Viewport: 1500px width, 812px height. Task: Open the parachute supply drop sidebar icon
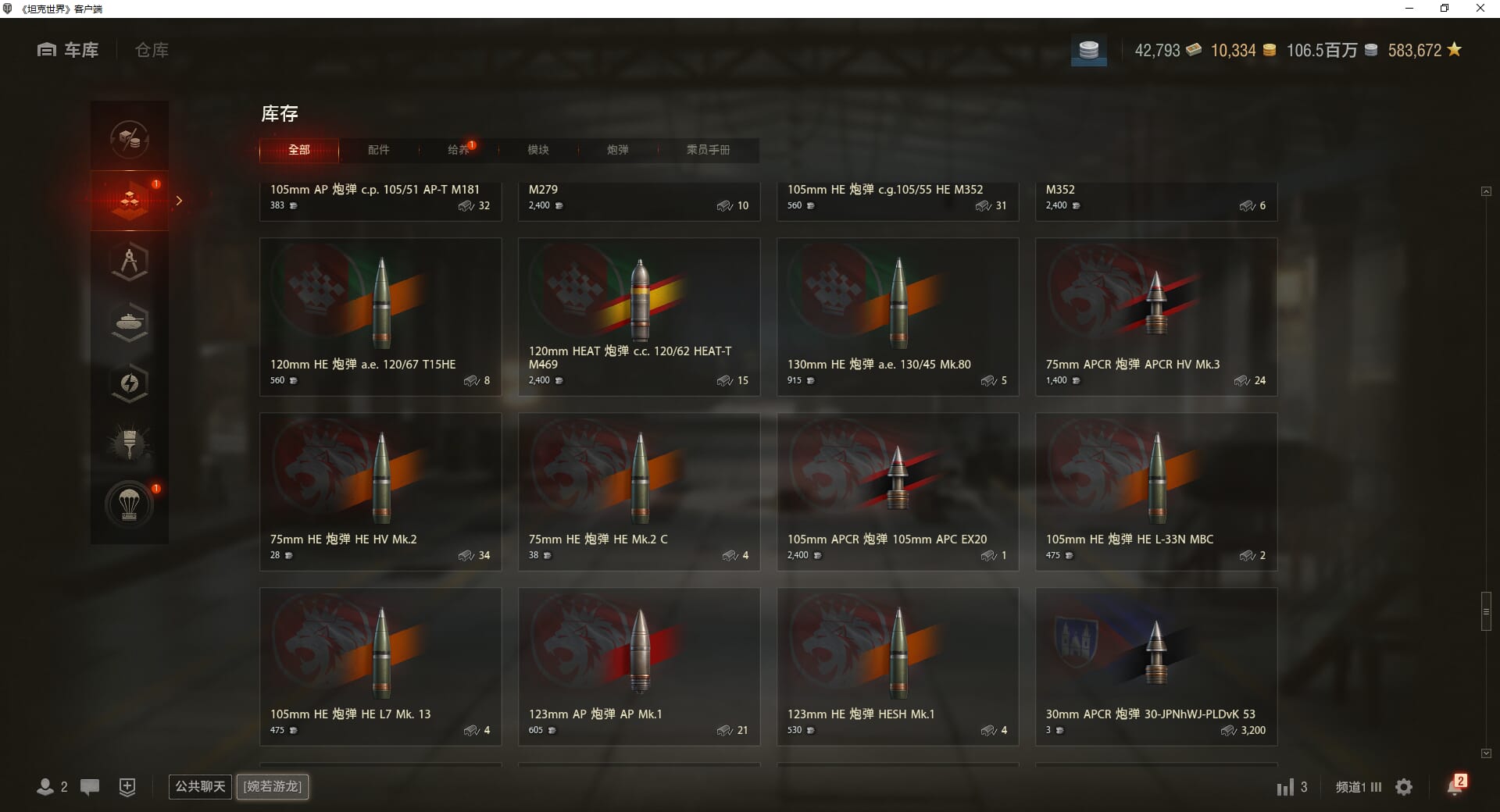pyautogui.click(x=130, y=505)
